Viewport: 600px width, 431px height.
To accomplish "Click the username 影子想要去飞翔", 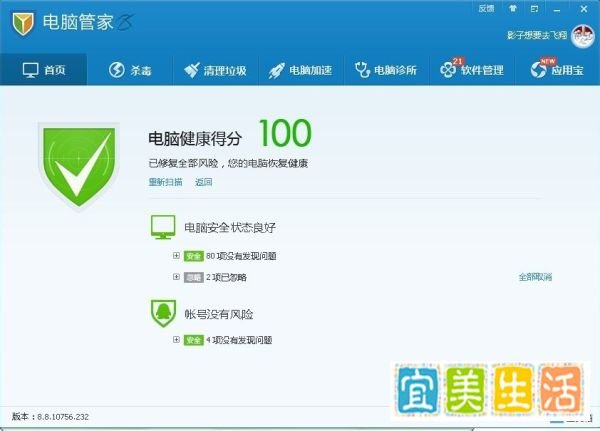I will point(537,35).
